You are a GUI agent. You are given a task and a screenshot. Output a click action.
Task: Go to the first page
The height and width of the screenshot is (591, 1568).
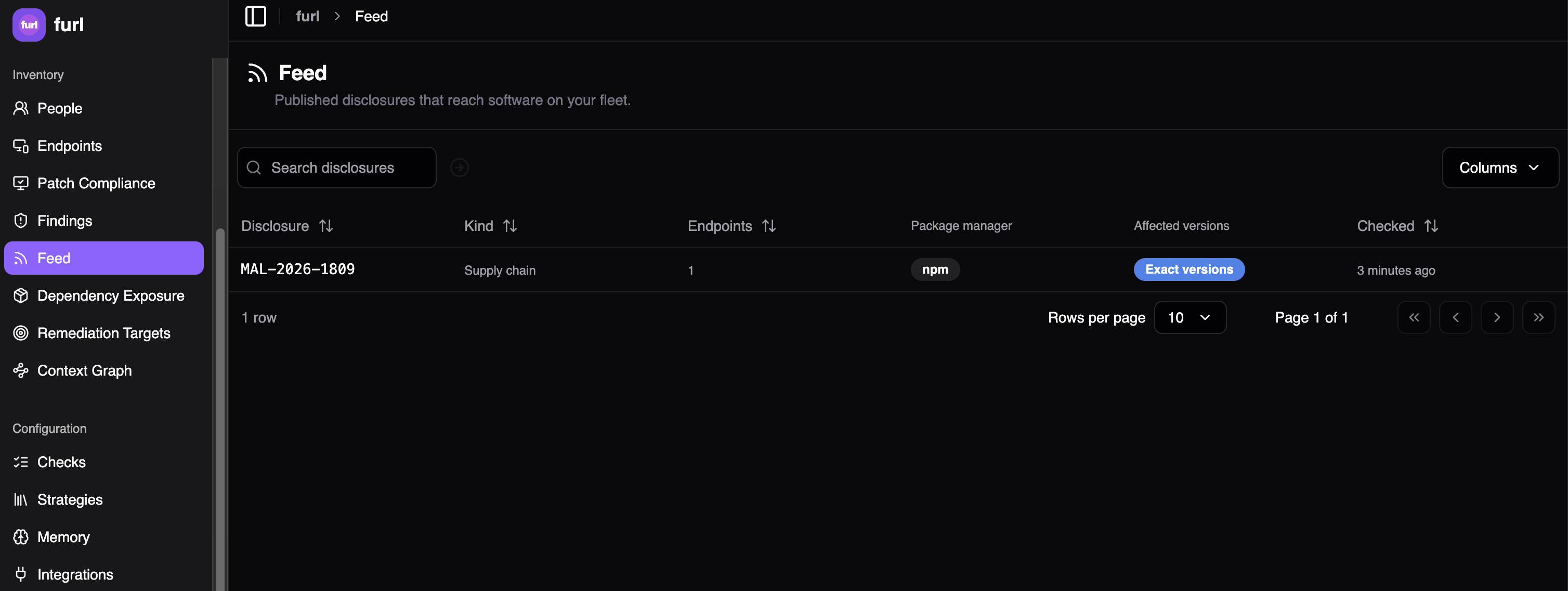pos(1414,317)
